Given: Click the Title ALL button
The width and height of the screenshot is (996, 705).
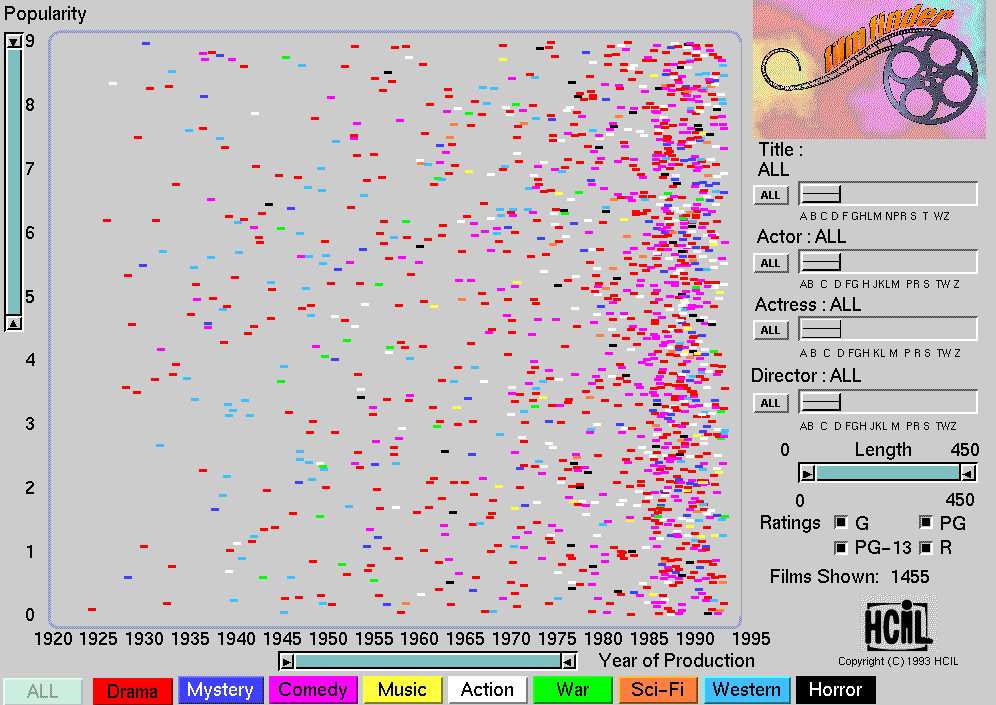Looking at the screenshot, I should point(771,195).
